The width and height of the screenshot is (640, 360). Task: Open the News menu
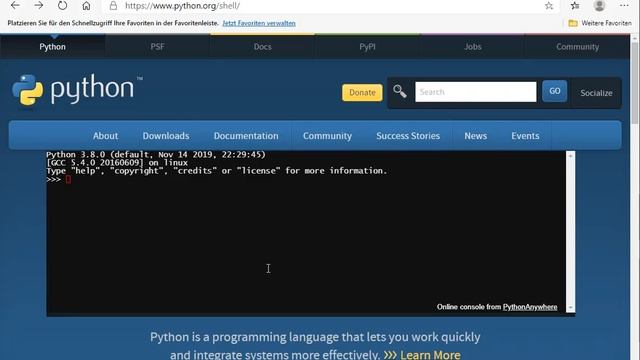(476, 136)
